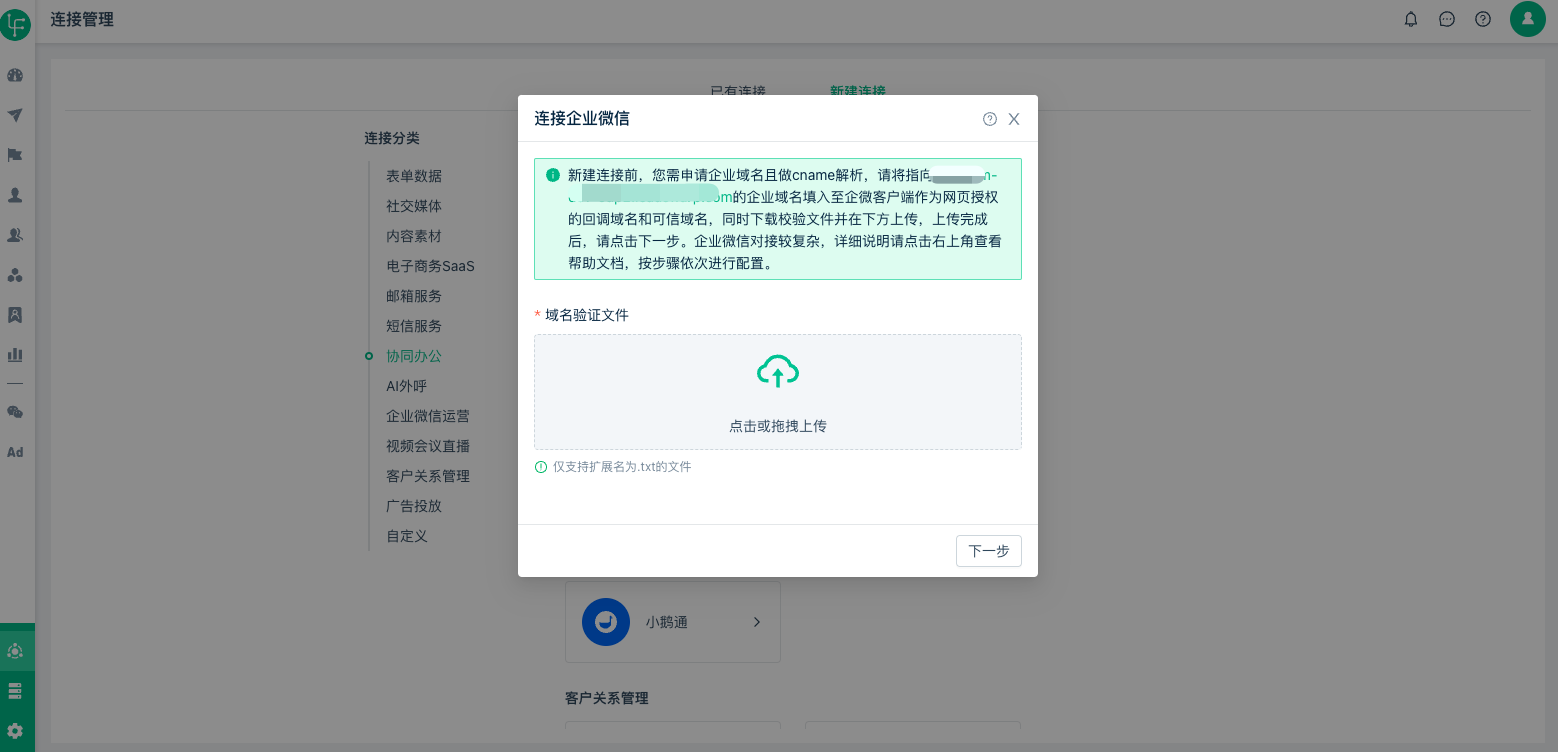This screenshot has height=752, width=1558.
Task: Click the 连接分类 heading
Action: click(392, 138)
